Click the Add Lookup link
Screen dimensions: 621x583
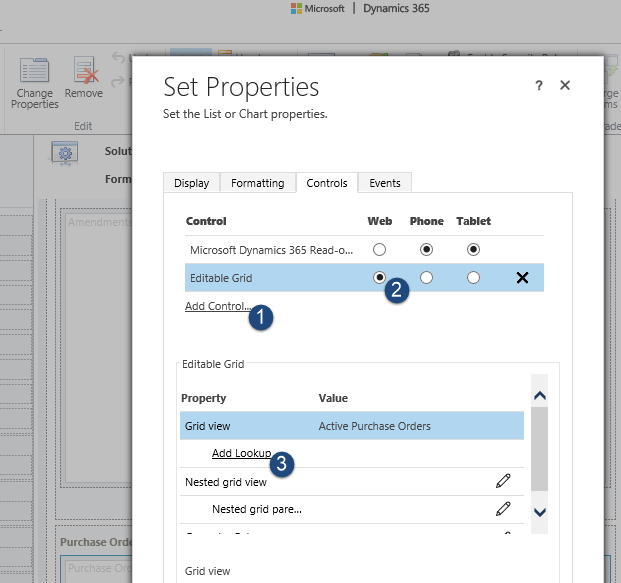click(241, 453)
